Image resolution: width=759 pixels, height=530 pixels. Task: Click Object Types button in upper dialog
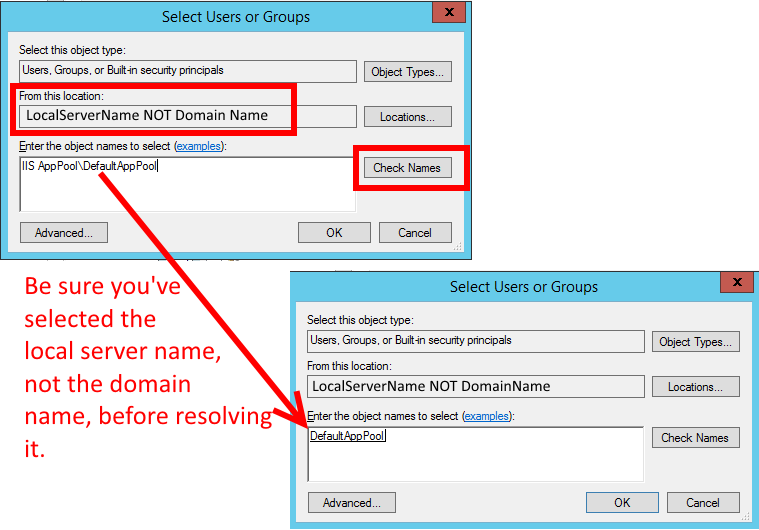(408, 72)
